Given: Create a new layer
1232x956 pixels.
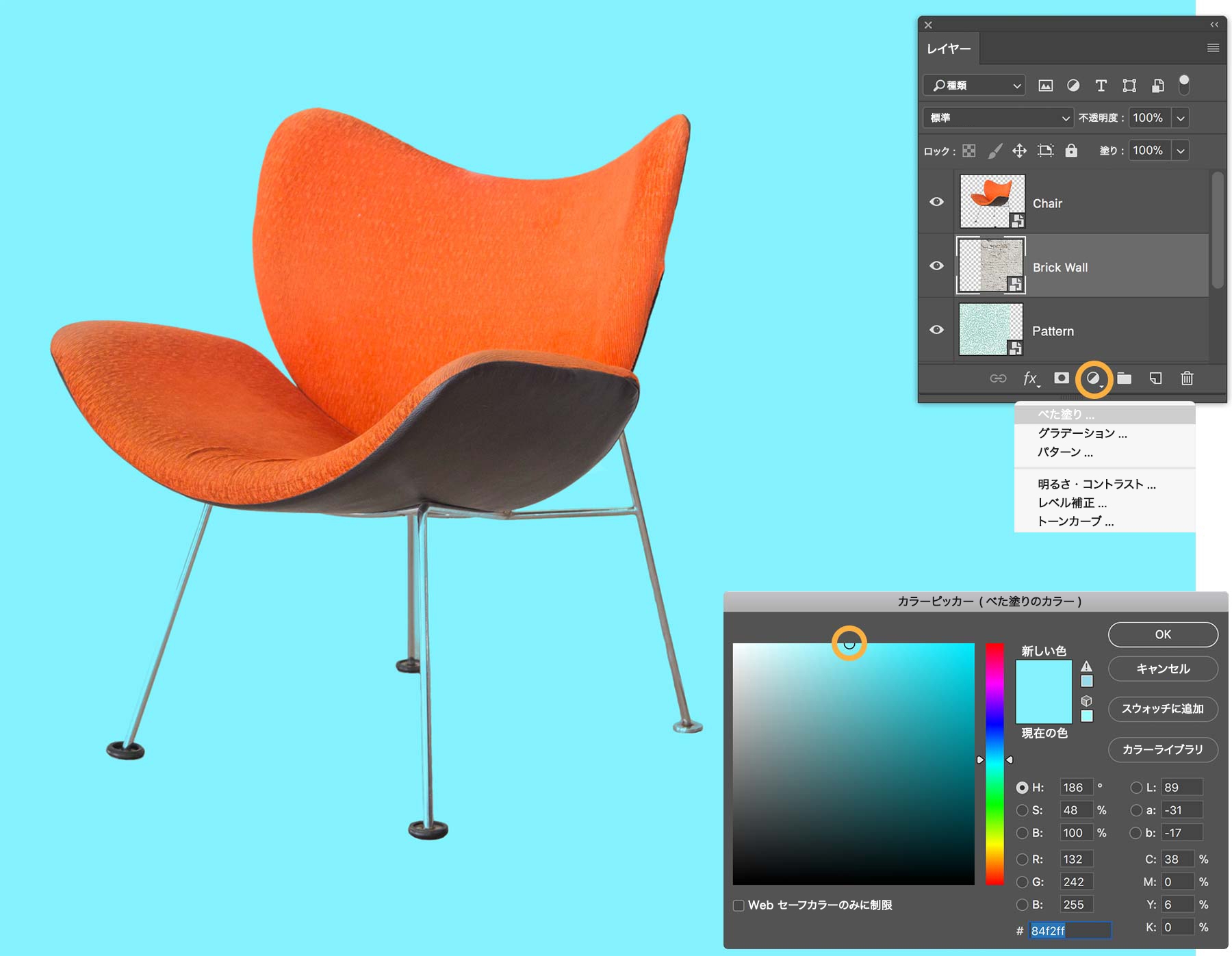Looking at the screenshot, I should click(x=1155, y=378).
